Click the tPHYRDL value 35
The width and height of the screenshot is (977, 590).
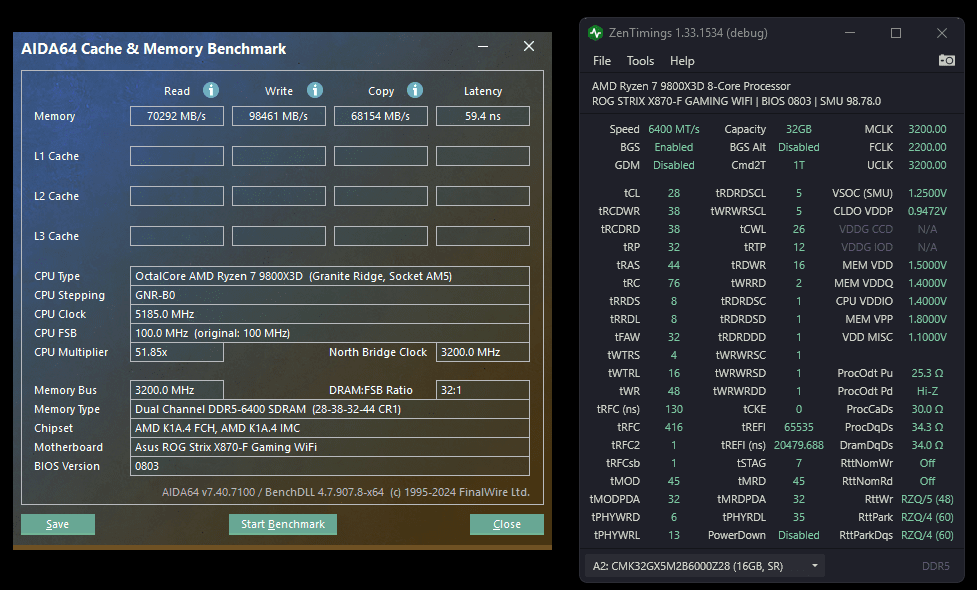(x=799, y=517)
